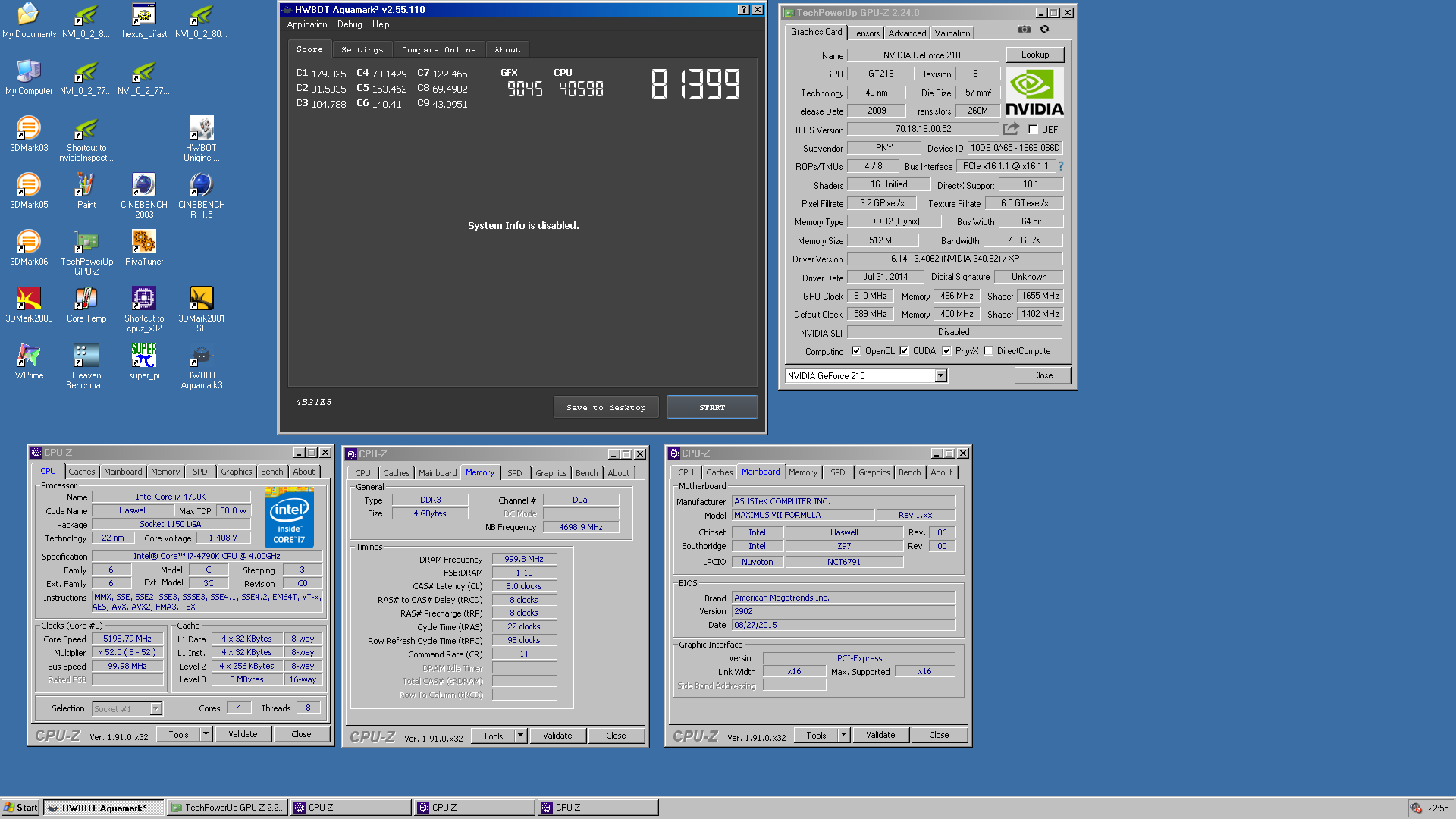
Task: Toggle the UEFI checkbox in GPU-Z
Action: pos(1032,130)
